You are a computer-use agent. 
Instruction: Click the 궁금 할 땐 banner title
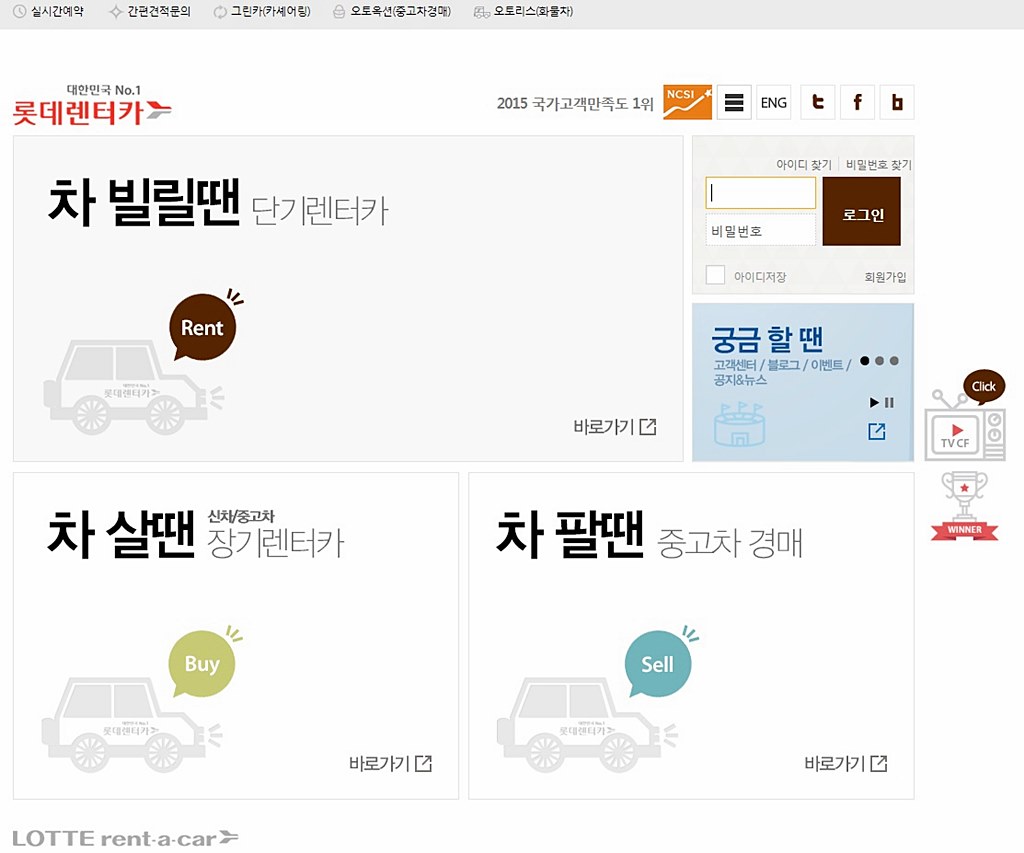(767, 339)
